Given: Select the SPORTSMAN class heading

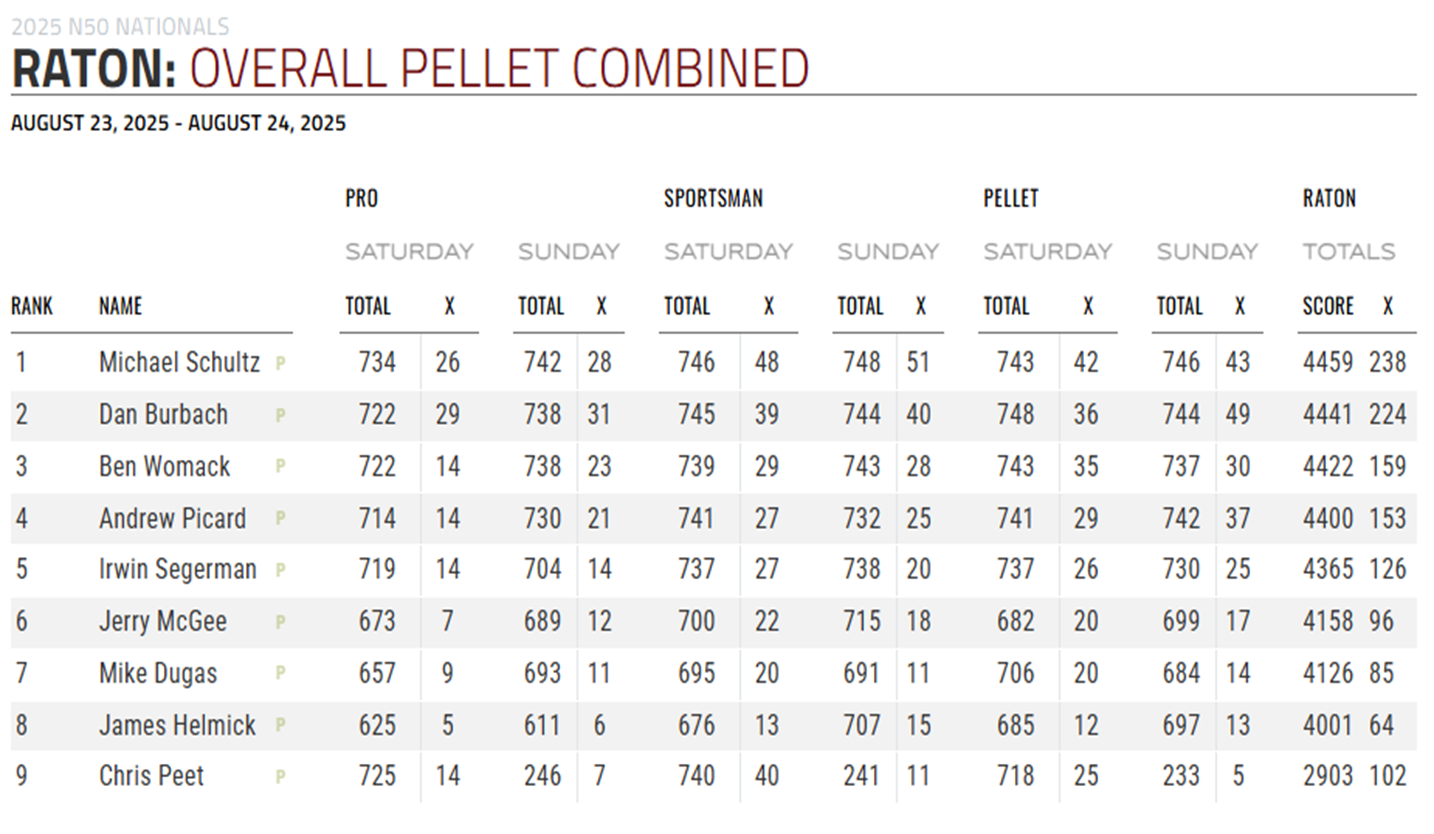Looking at the screenshot, I should click(713, 198).
